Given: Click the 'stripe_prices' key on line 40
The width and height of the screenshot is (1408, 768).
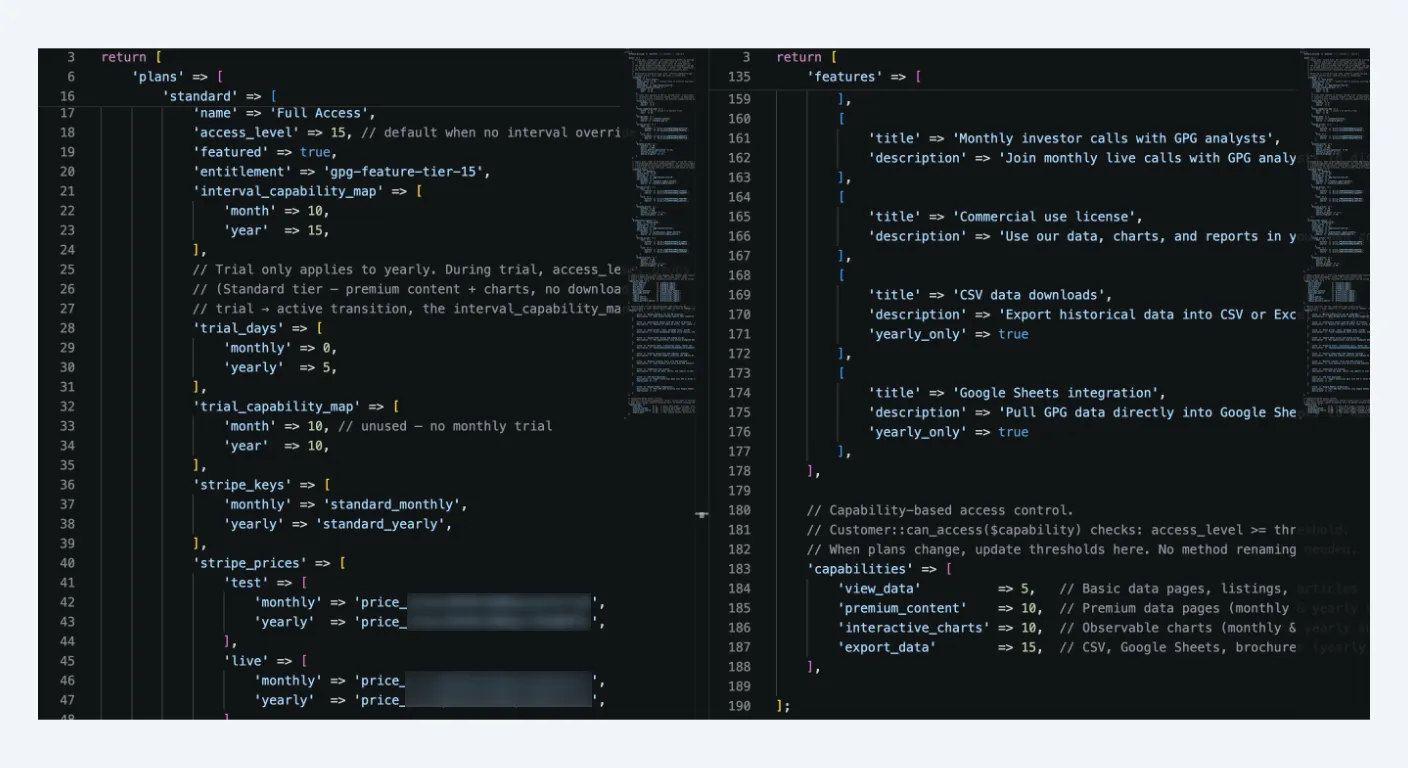Looking at the screenshot, I should [x=249, y=563].
